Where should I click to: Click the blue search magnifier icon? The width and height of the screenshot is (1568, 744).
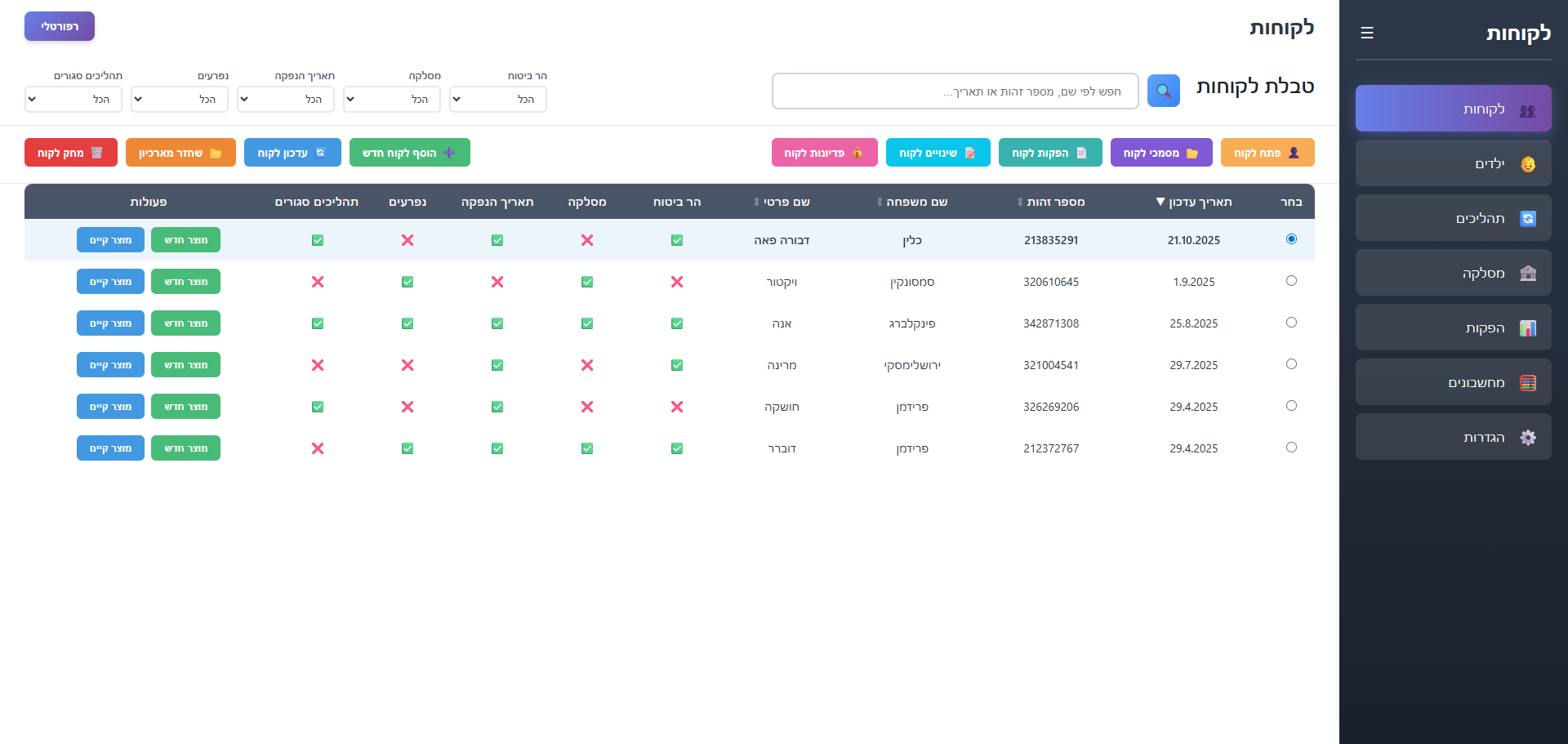pyautogui.click(x=1163, y=91)
